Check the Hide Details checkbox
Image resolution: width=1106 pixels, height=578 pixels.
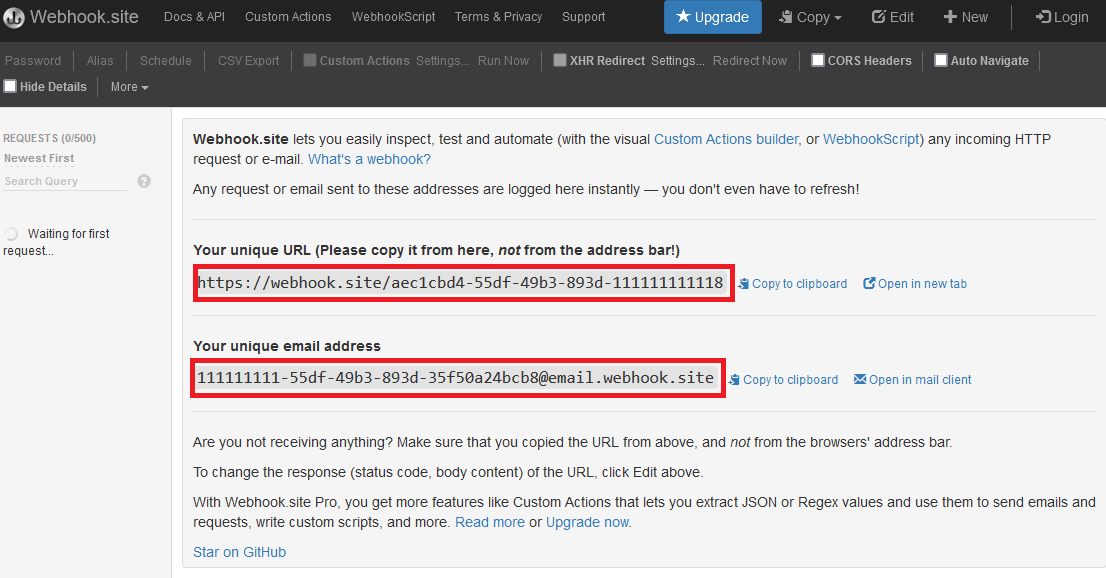10,86
